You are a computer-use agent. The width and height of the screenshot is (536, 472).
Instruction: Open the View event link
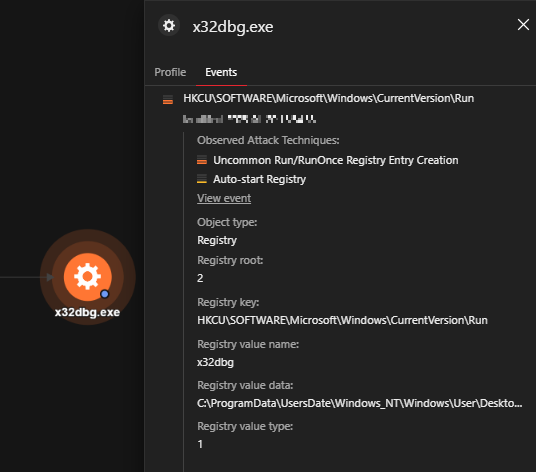click(224, 198)
